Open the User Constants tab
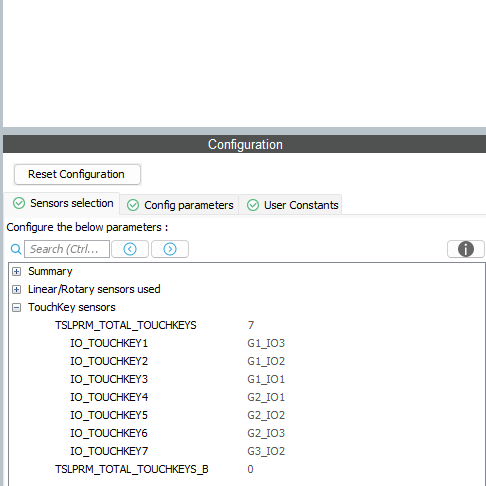 [290, 205]
